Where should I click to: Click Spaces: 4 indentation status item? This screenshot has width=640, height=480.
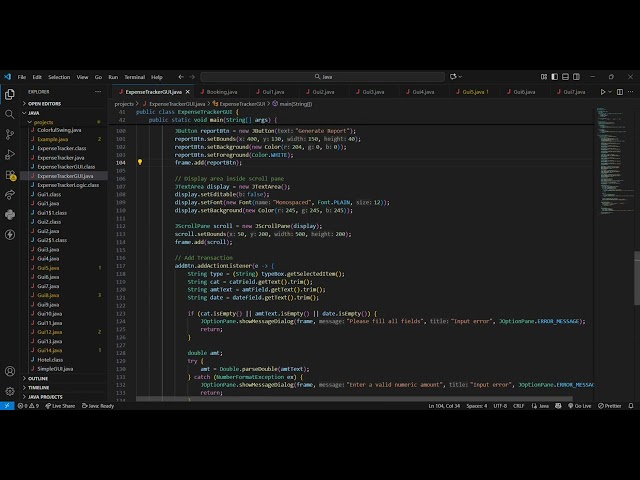pos(477,406)
